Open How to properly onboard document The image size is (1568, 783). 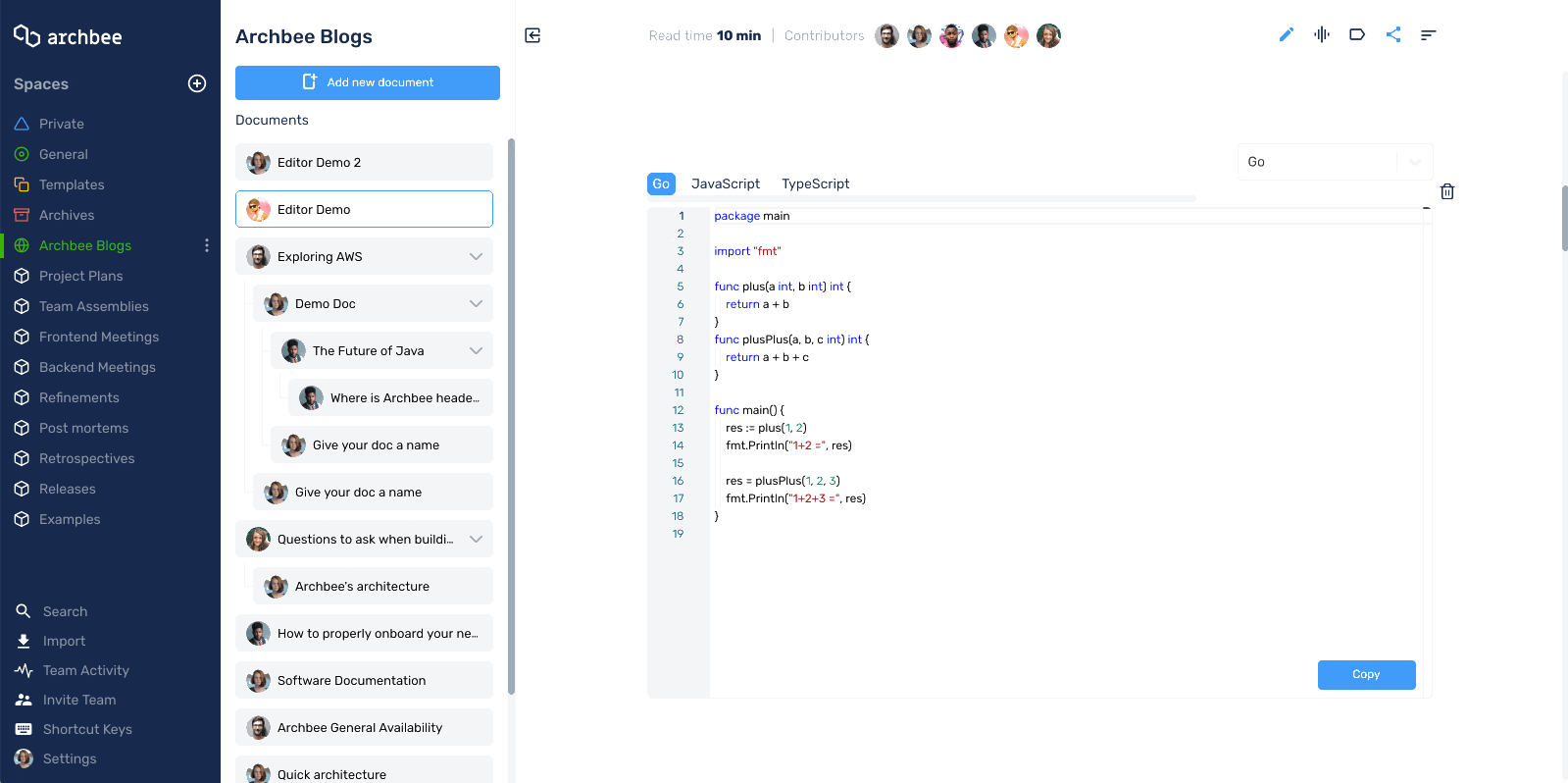364,633
